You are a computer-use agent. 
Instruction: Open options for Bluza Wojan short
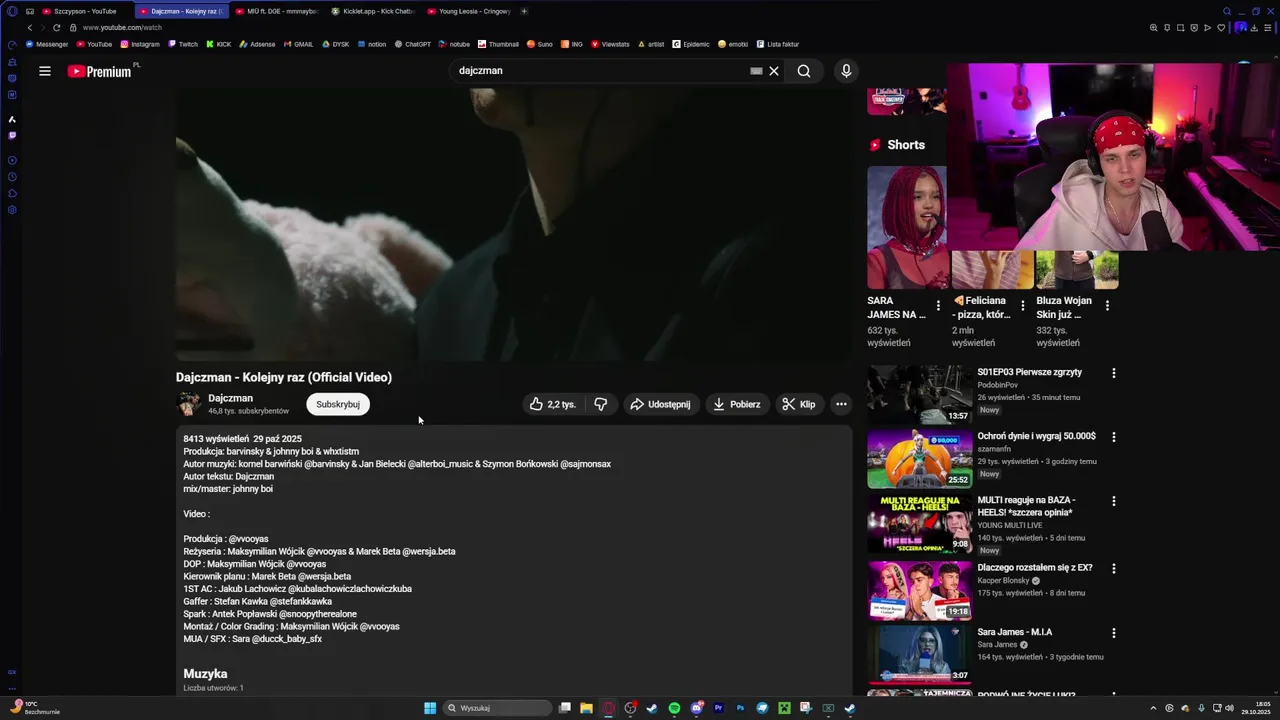(x=1107, y=306)
